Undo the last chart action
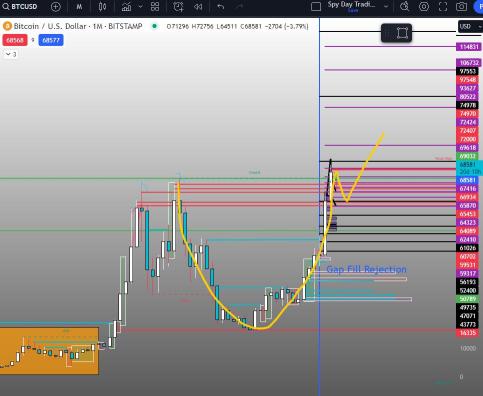The image size is (483, 396). tap(221, 7)
